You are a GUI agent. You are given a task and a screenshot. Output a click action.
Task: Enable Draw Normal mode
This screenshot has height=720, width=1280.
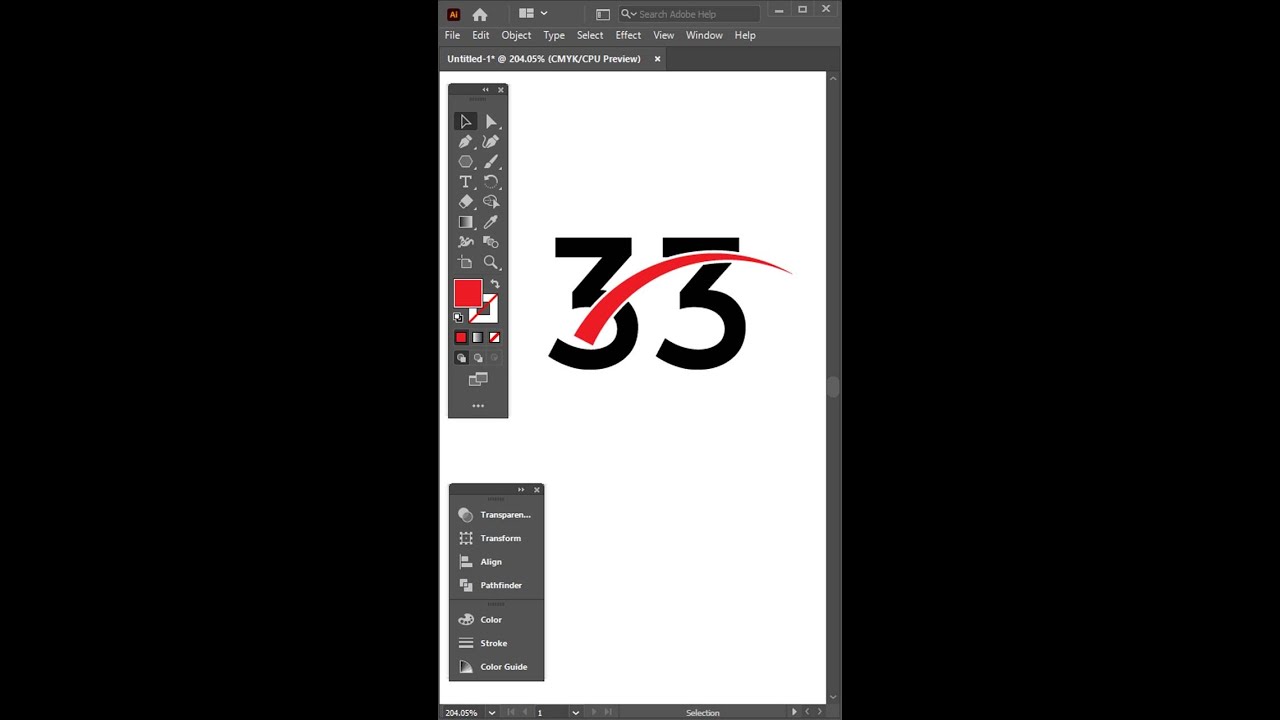(x=461, y=358)
